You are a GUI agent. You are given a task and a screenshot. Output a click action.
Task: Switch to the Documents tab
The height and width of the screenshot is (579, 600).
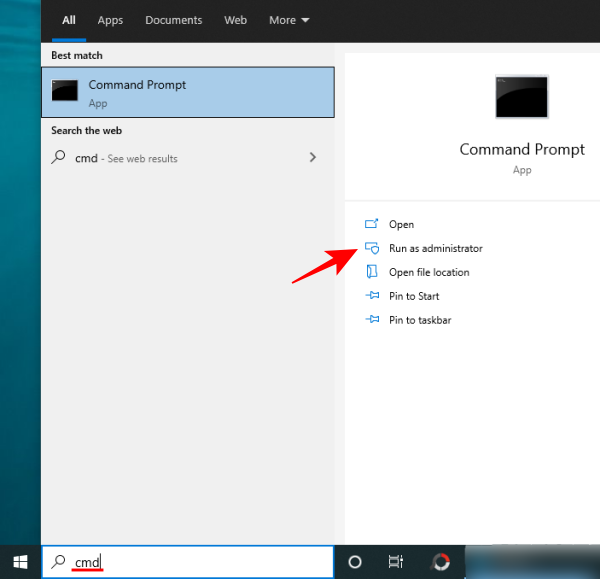[x=174, y=20]
